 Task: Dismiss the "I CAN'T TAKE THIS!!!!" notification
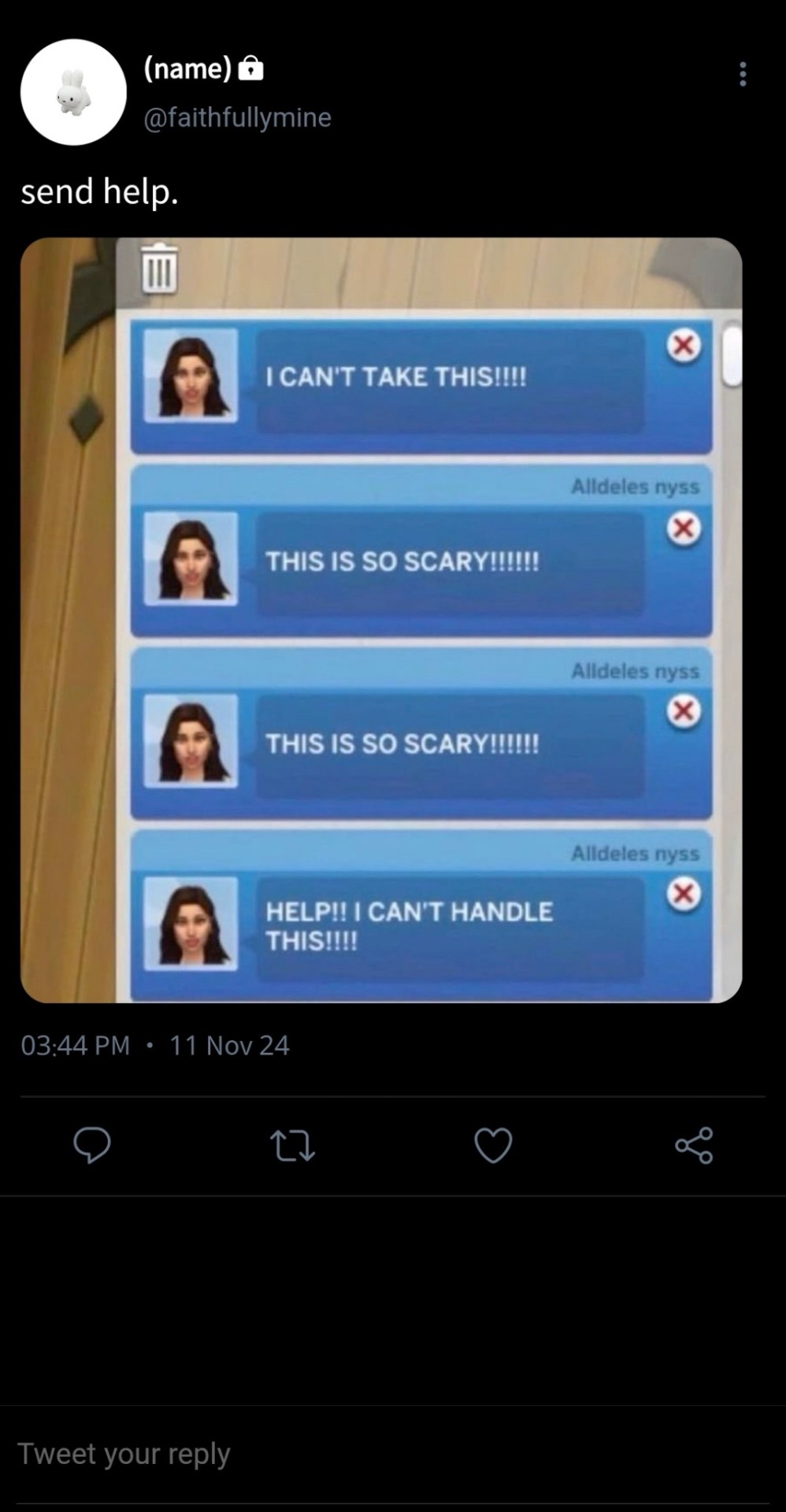[x=684, y=345]
